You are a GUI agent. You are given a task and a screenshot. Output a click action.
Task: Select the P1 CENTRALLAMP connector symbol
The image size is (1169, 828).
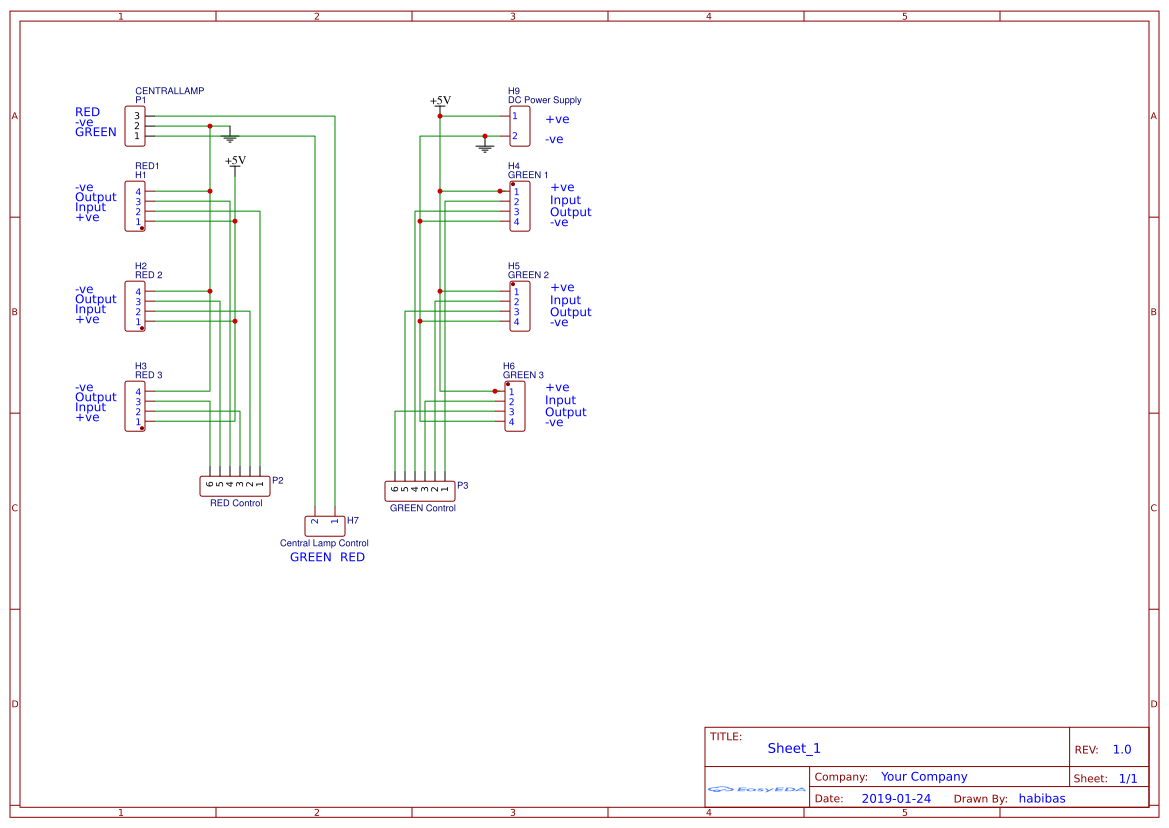coord(134,125)
